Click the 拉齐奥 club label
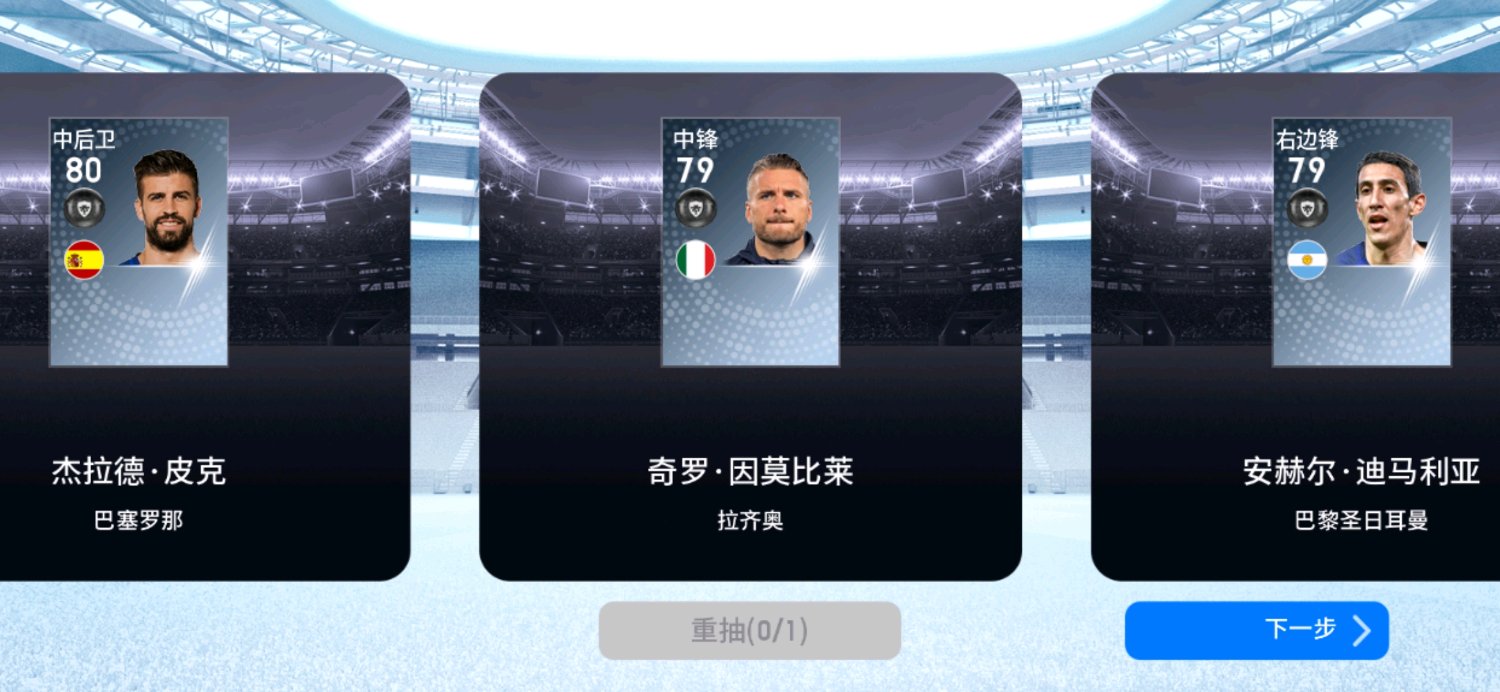 pos(750,521)
